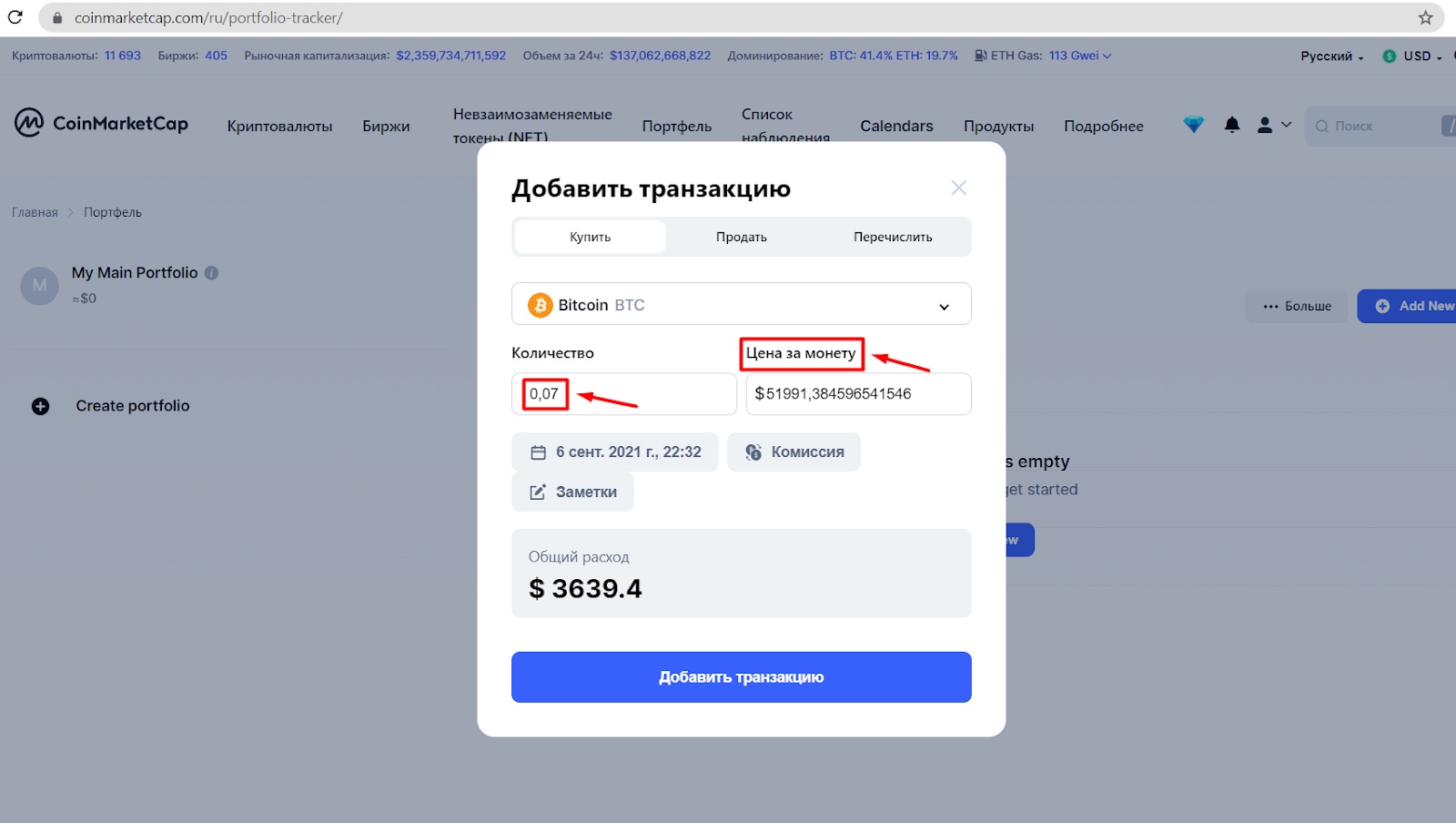Select the Купить tab
This screenshot has width=1456, height=823.
(590, 237)
